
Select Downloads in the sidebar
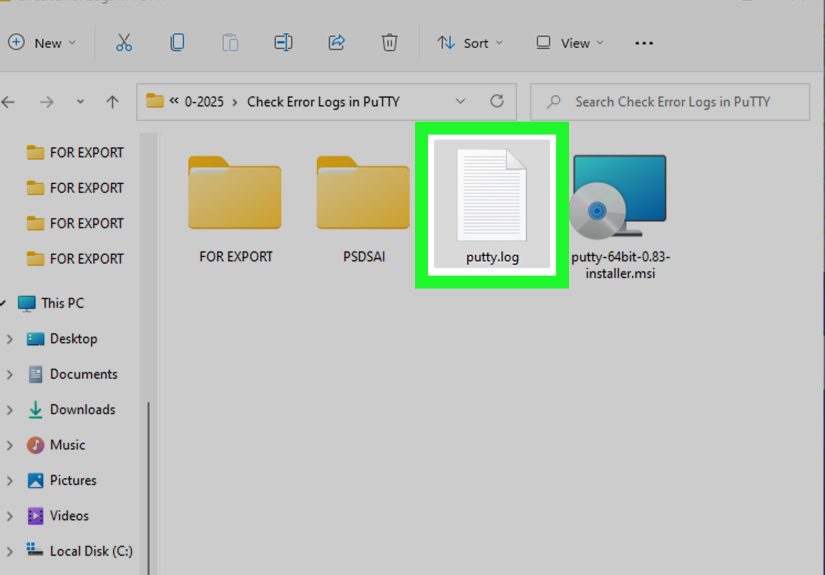[x=71, y=409]
